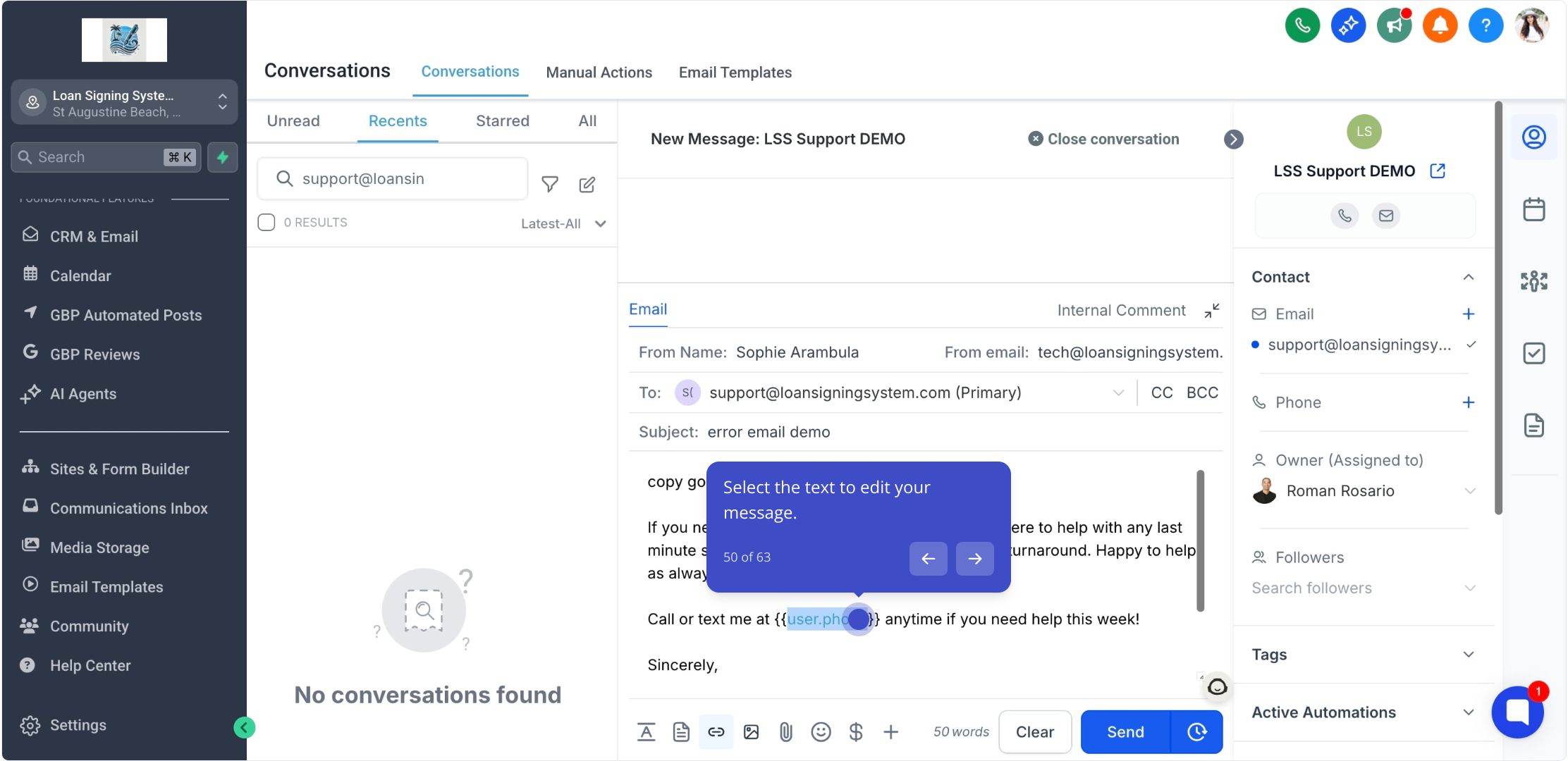Click the plus more options icon

pos(891,732)
